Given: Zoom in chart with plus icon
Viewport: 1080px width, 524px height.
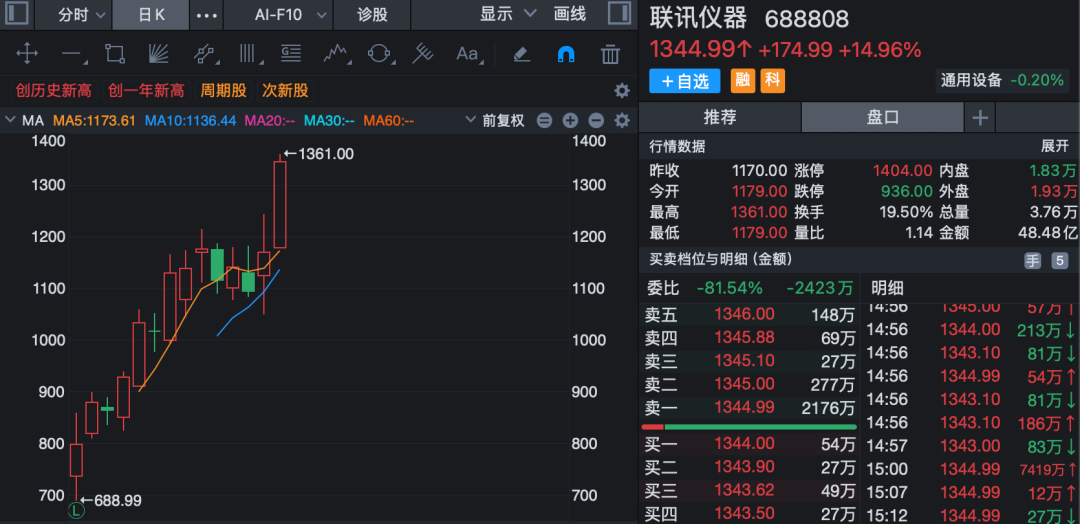Looking at the screenshot, I should (570, 120).
